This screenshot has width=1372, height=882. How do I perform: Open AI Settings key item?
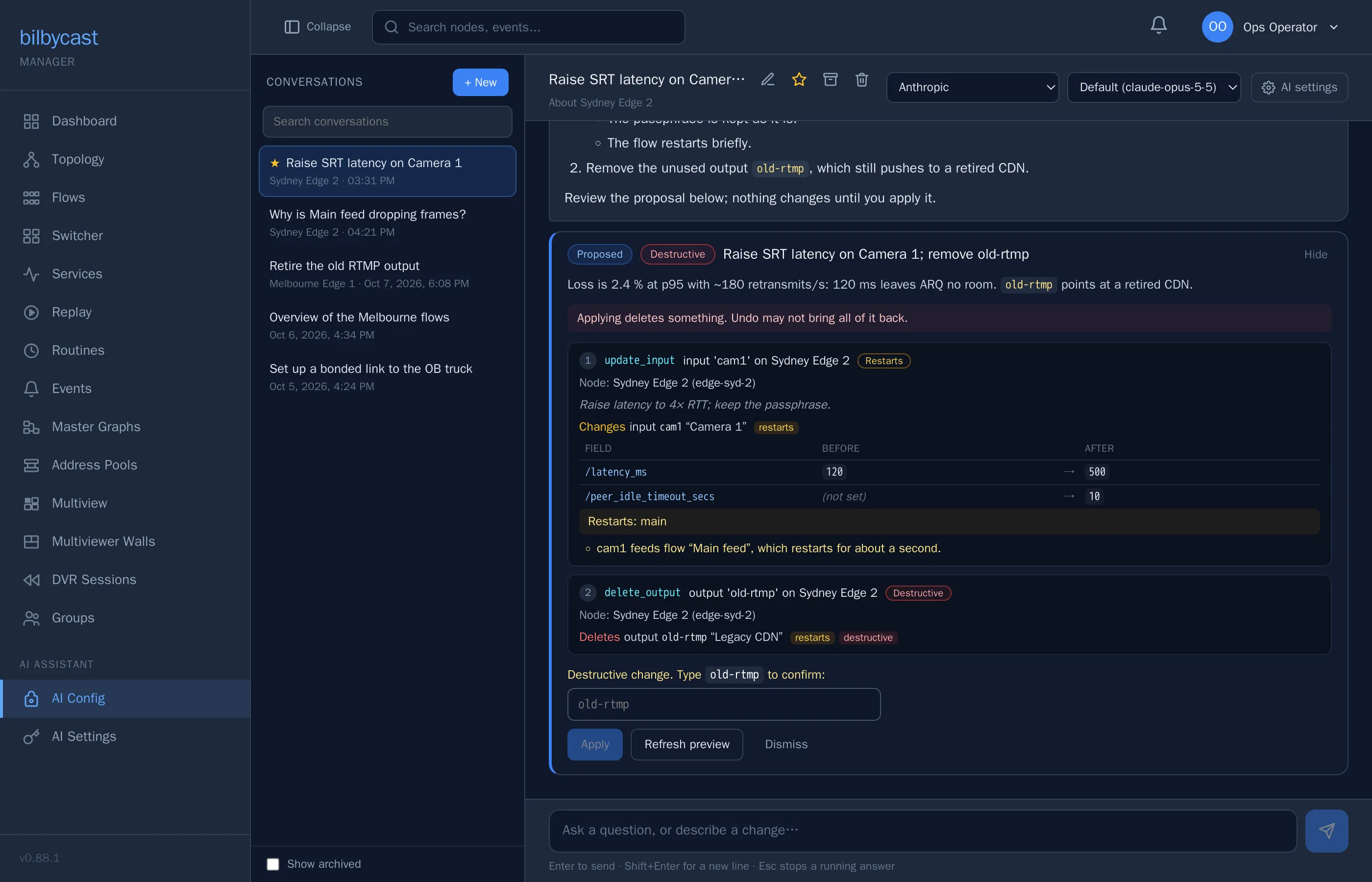(125, 736)
